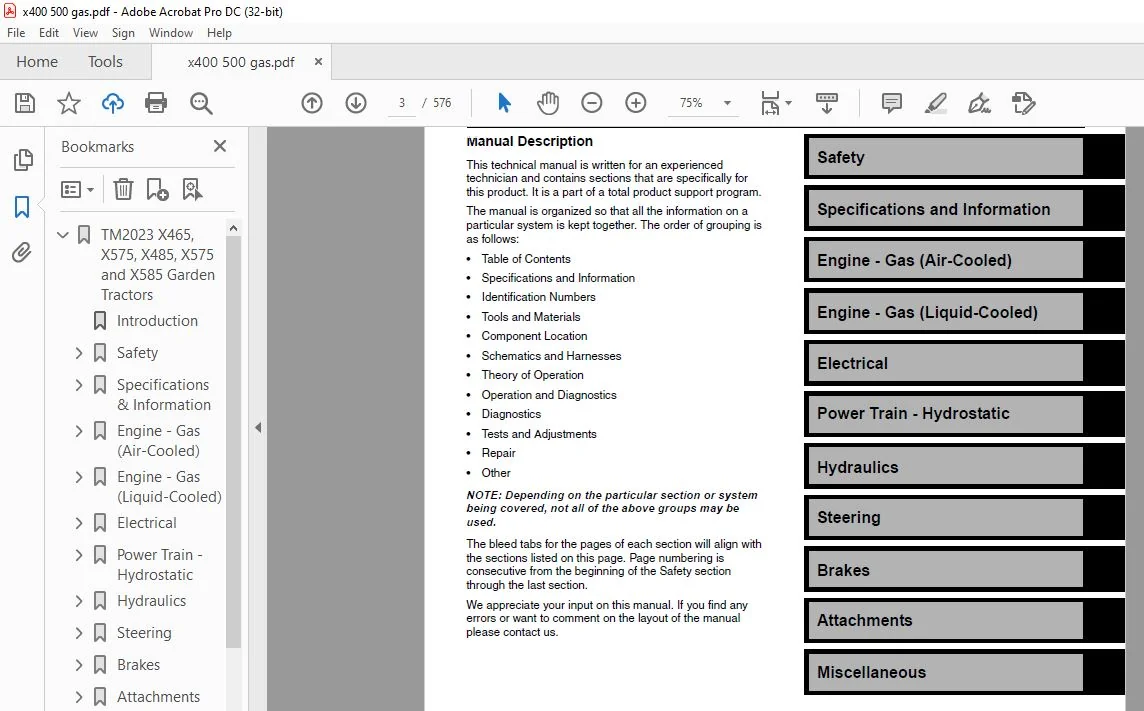Click the Save file icon
Image resolution: width=1144 pixels, height=711 pixels.
[25, 103]
